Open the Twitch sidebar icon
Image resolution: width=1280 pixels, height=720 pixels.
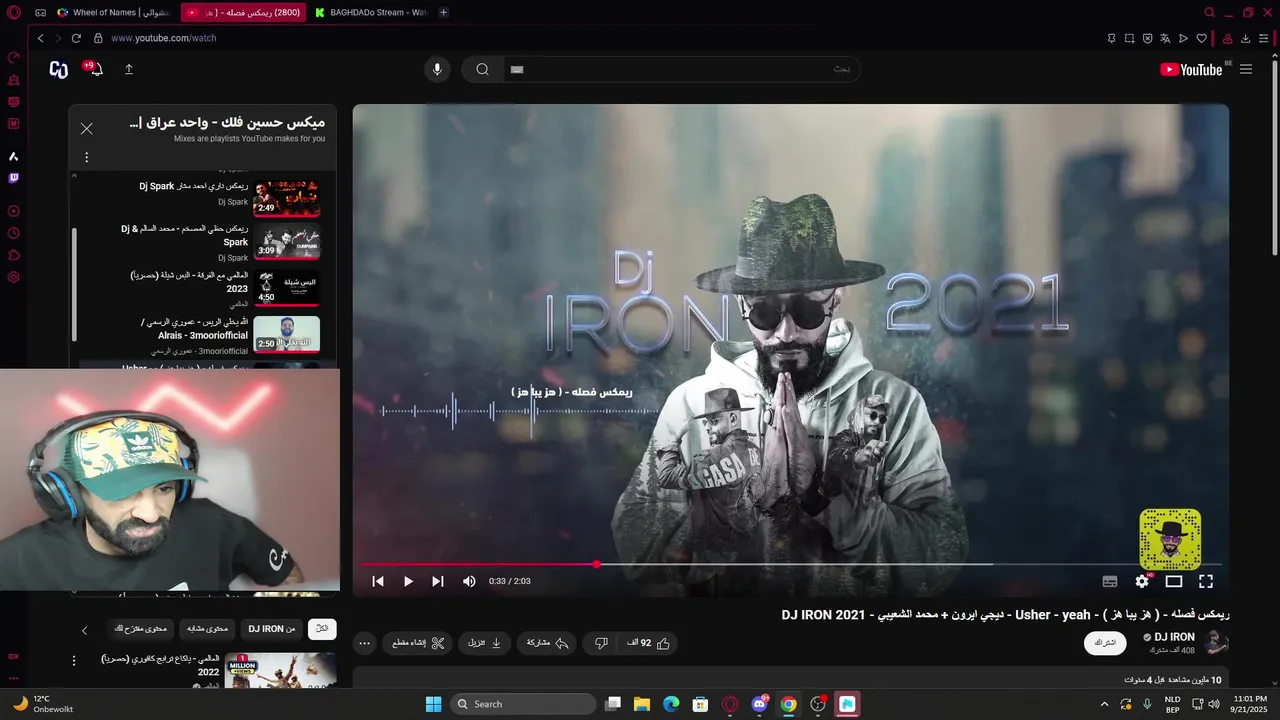point(14,179)
